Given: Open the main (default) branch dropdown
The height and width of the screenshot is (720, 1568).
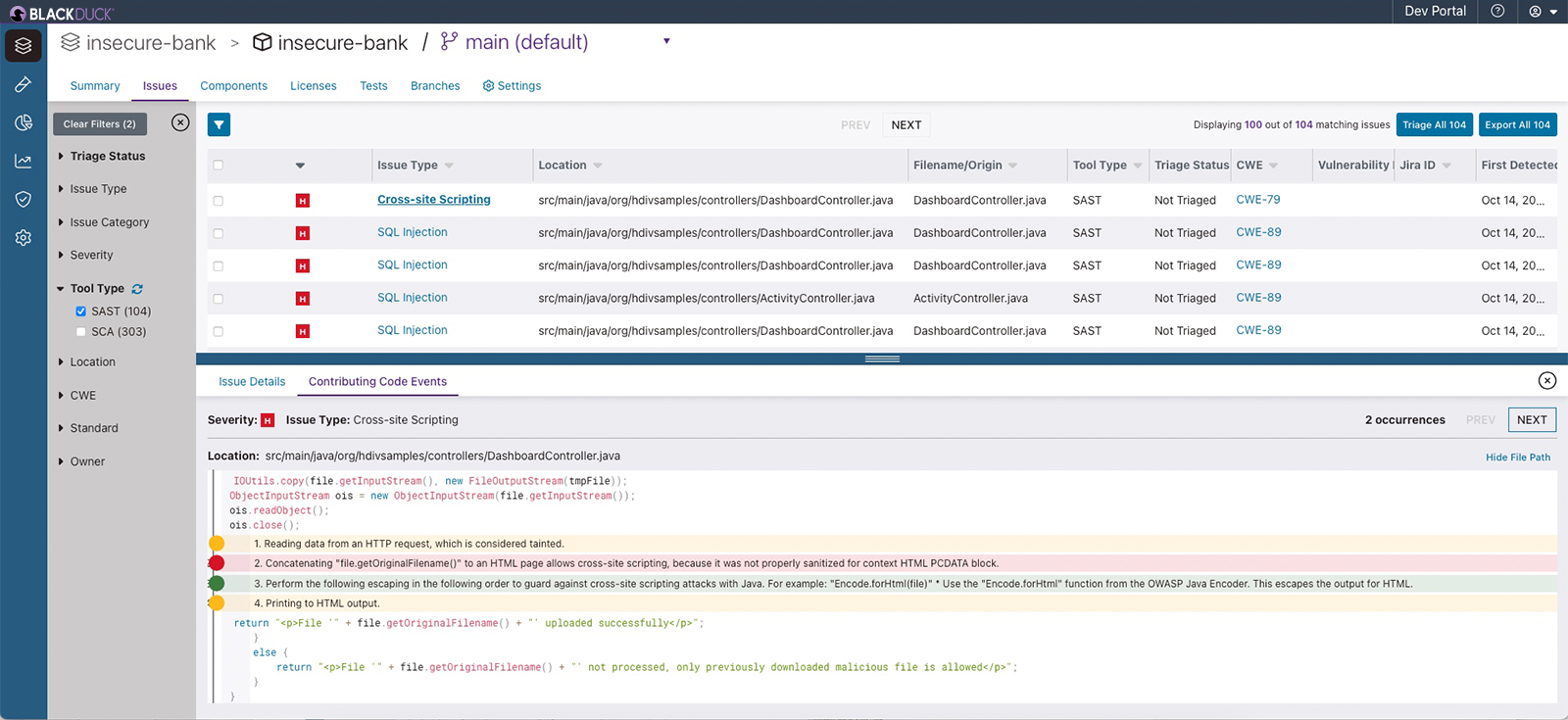Looking at the screenshot, I should (x=666, y=41).
